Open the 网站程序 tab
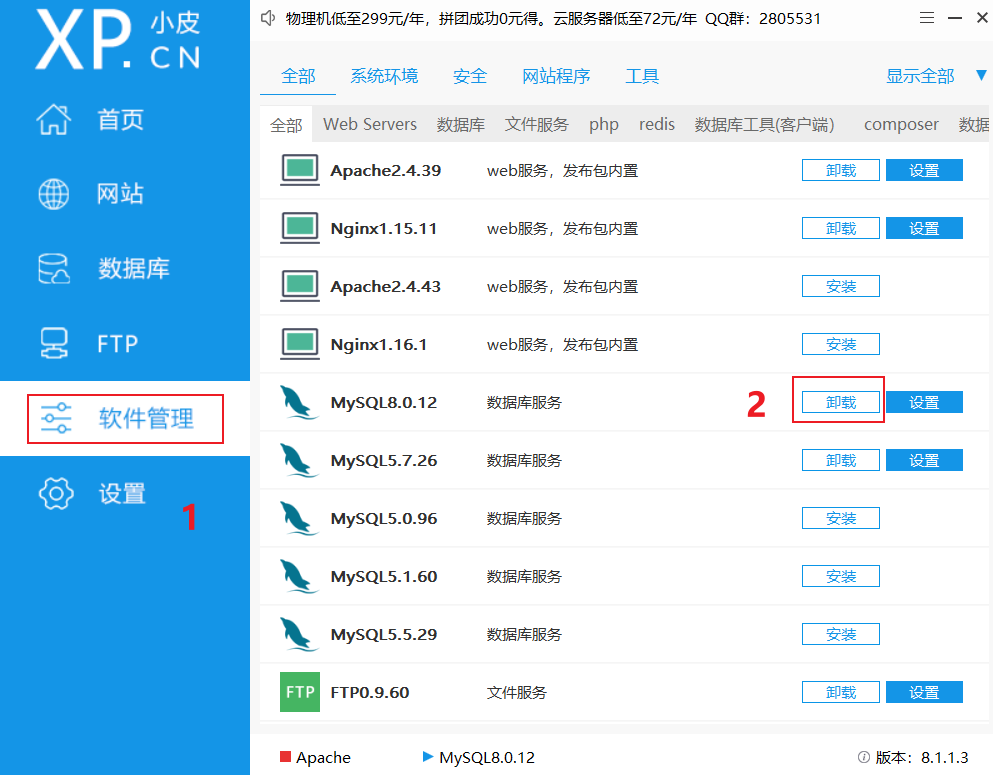The image size is (993, 775). [556, 74]
